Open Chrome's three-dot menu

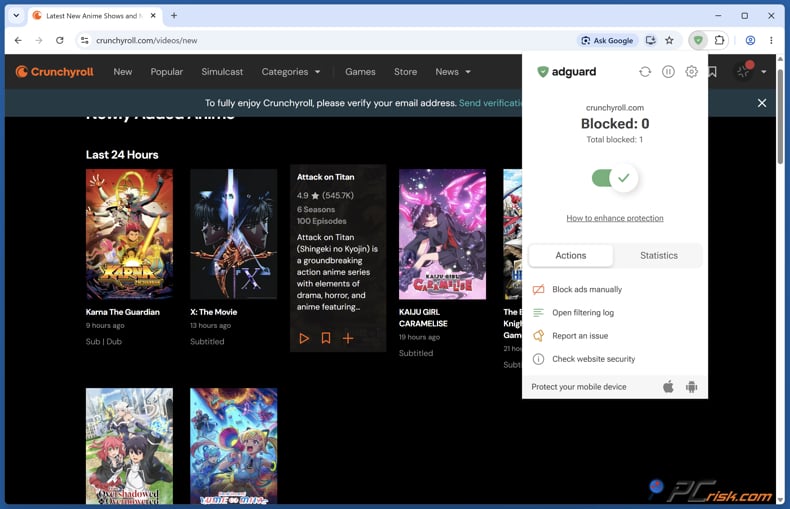coord(771,40)
